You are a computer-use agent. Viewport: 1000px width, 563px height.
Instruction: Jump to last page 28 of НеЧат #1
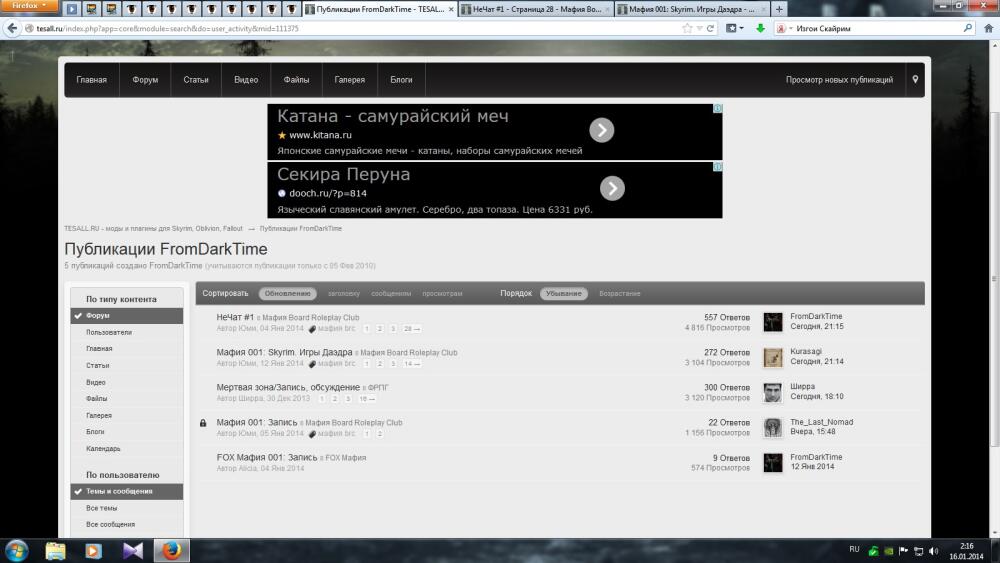pos(411,328)
